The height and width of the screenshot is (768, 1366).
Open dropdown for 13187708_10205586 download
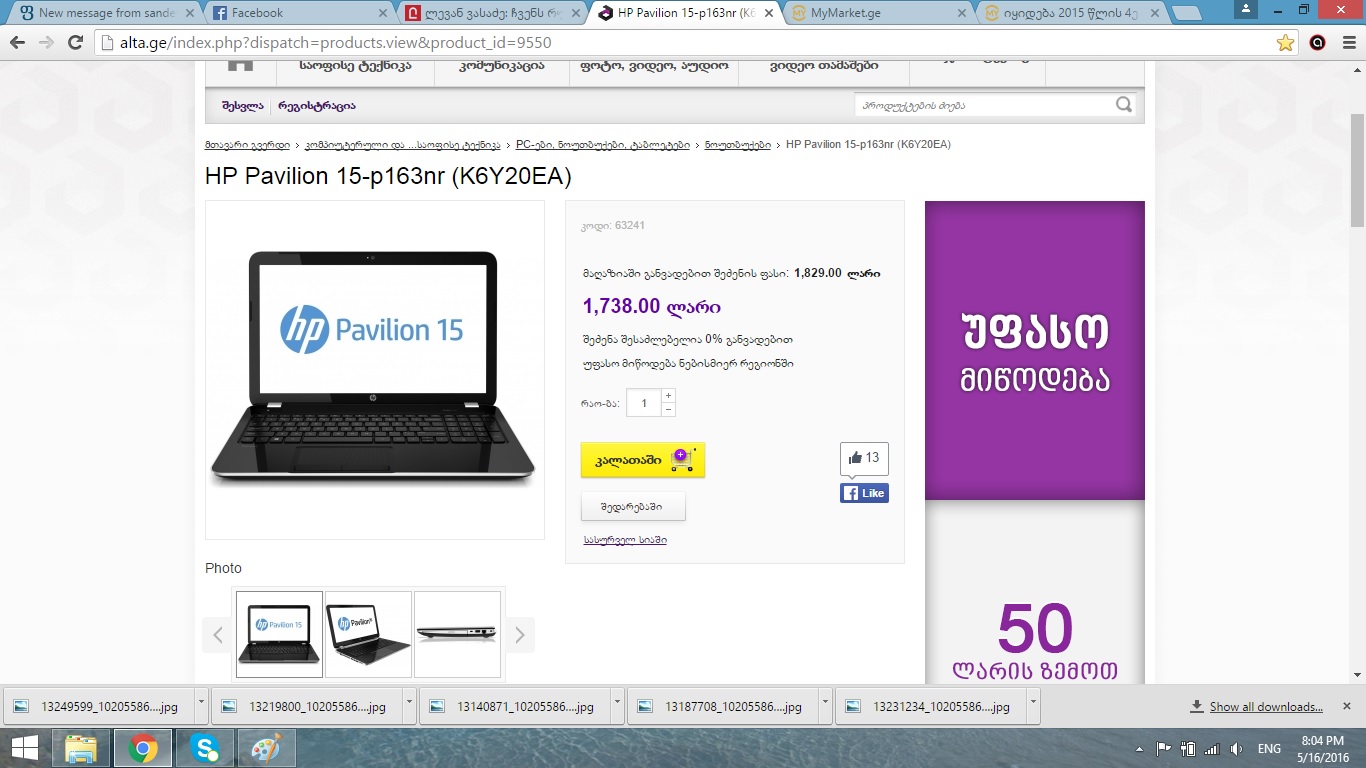(825, 704)
